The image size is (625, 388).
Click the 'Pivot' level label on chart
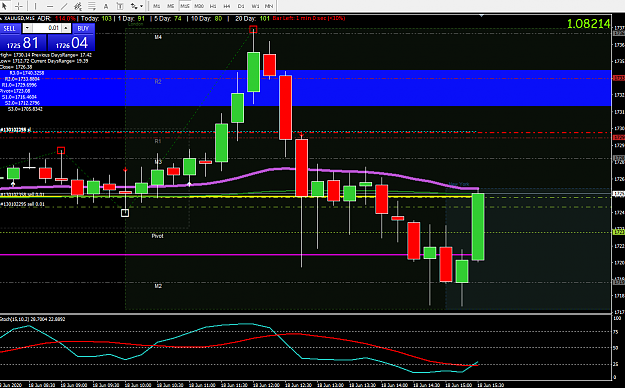(x=157, y=236)
